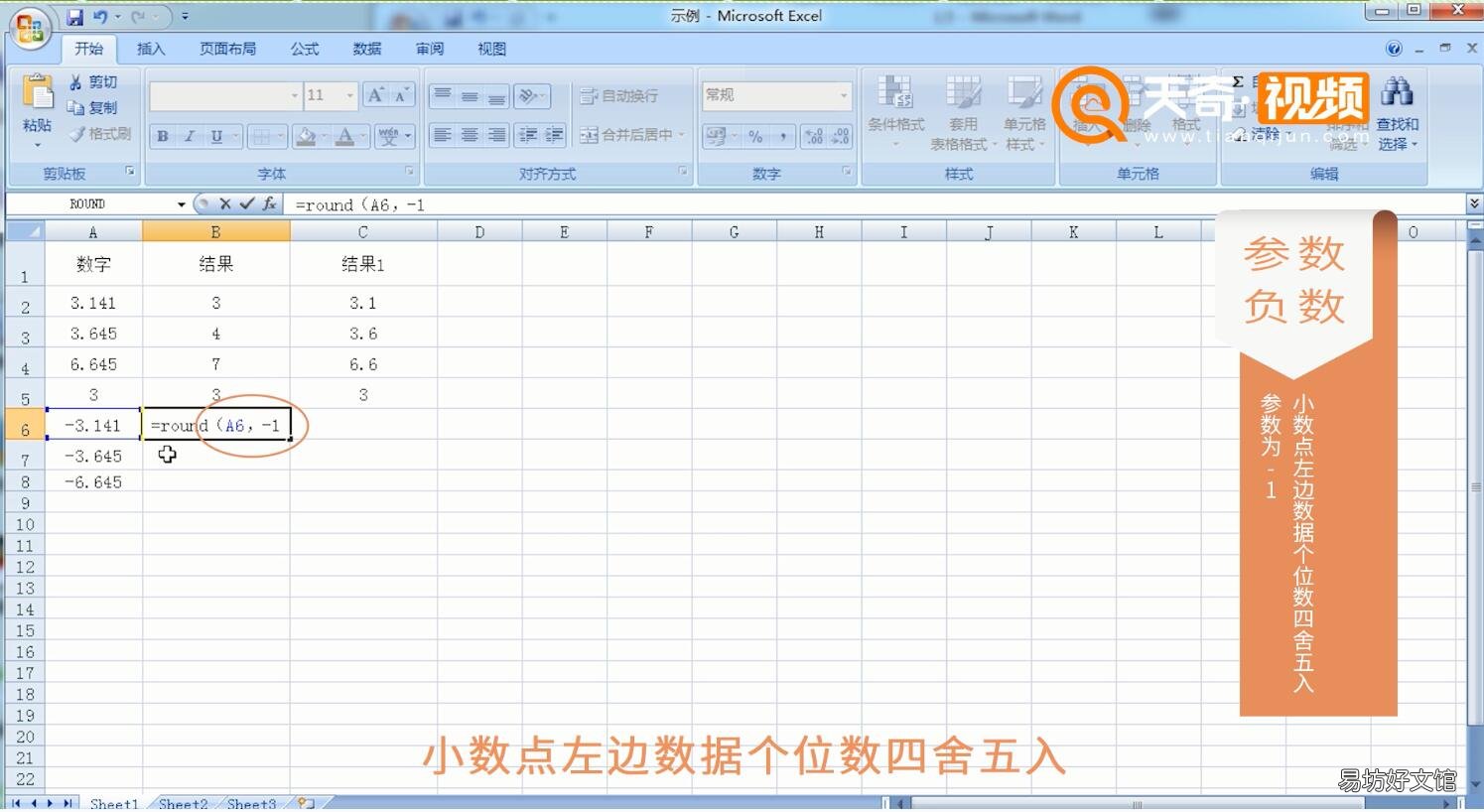Align text to the bottom
Viewport: 1484px width, 812px height.
point(496,95)
